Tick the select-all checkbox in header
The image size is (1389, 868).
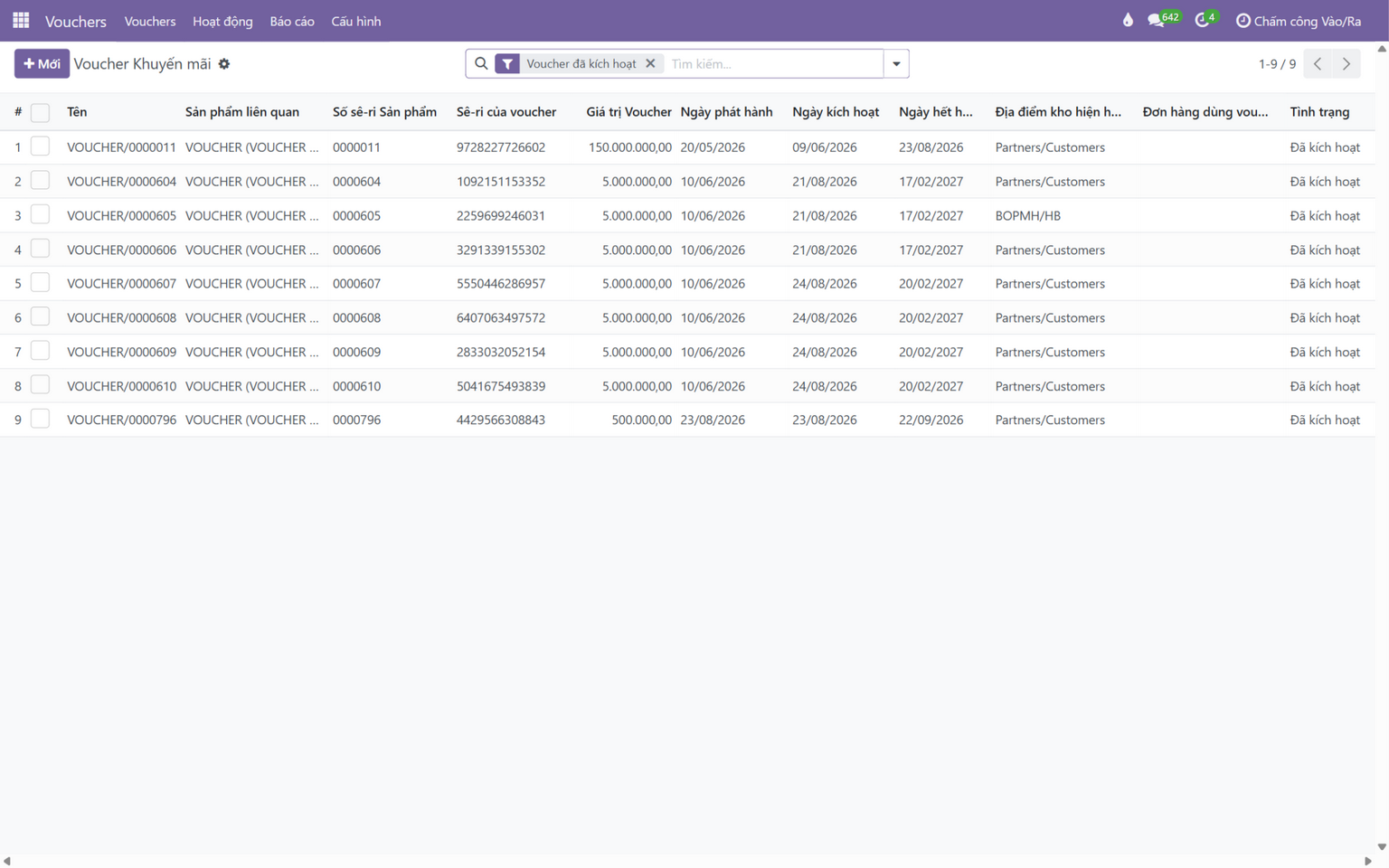pos(40,113)
